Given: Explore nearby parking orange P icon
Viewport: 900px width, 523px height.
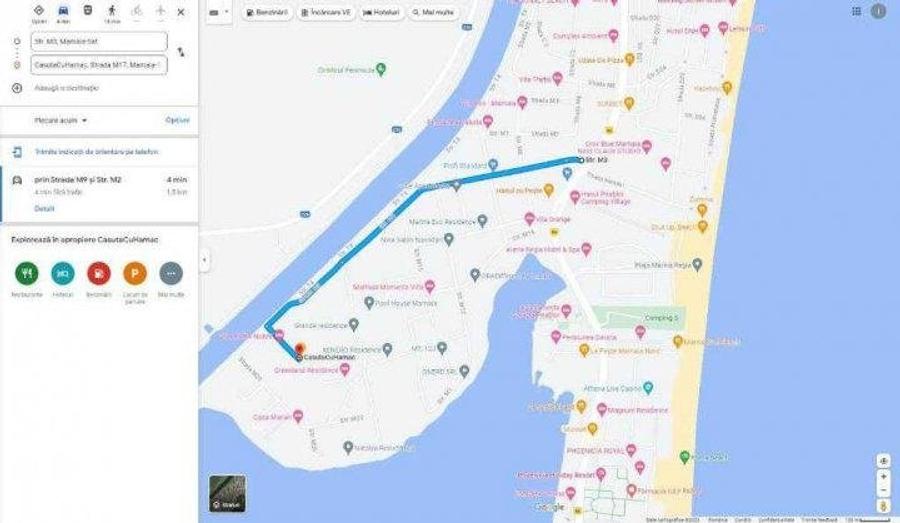Looking at the screenshot, I should click(x=135, y=273).
